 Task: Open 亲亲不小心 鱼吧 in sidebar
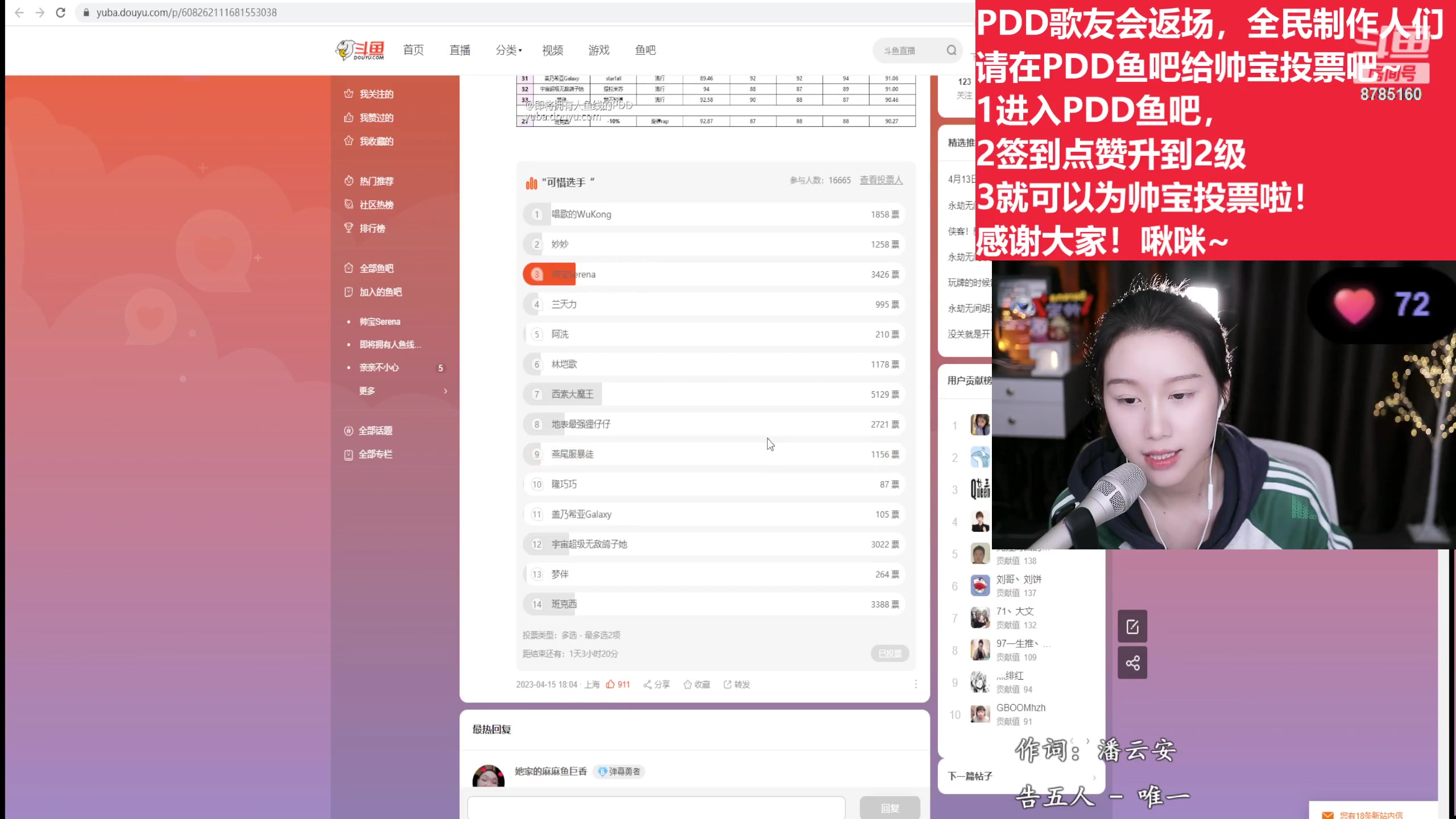click(379, 367)
